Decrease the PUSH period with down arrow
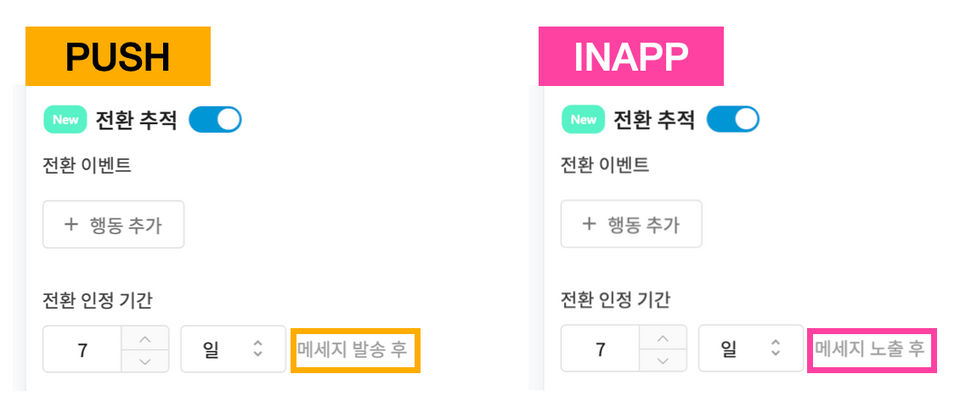Viewport: 960px width, 398px height. 145,361
